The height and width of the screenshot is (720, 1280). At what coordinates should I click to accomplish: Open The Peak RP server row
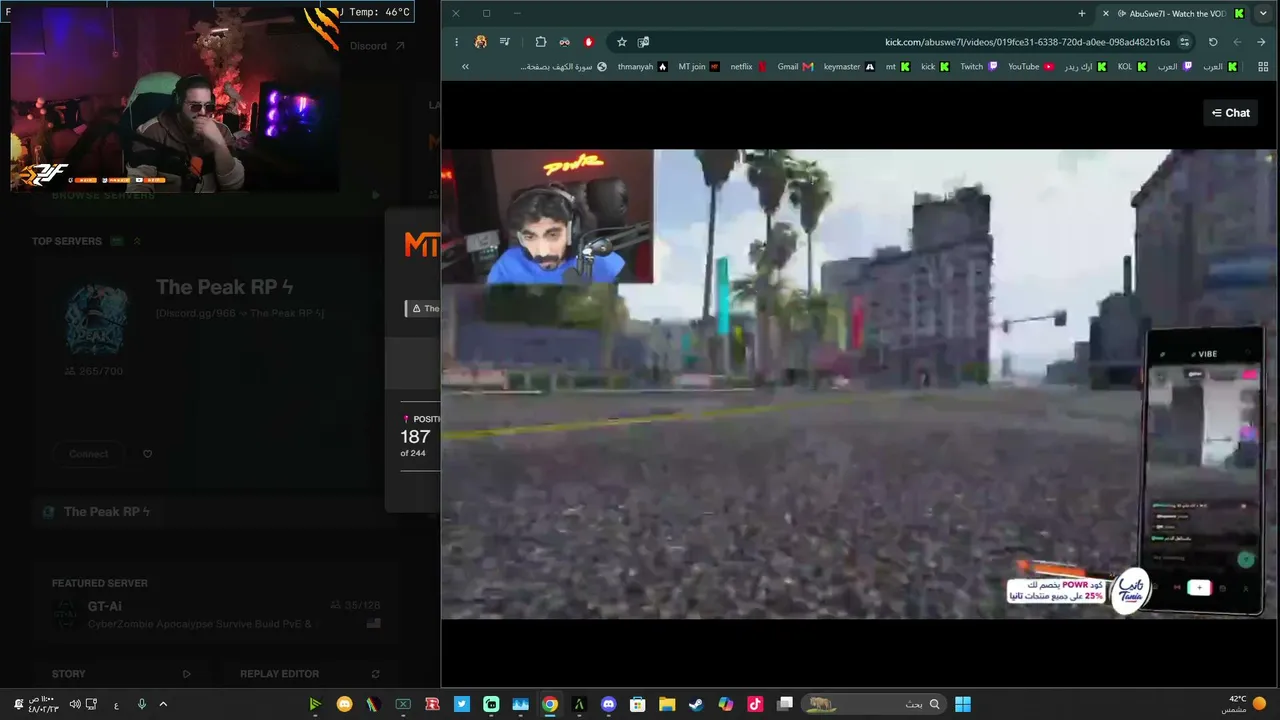click(216, 512)
